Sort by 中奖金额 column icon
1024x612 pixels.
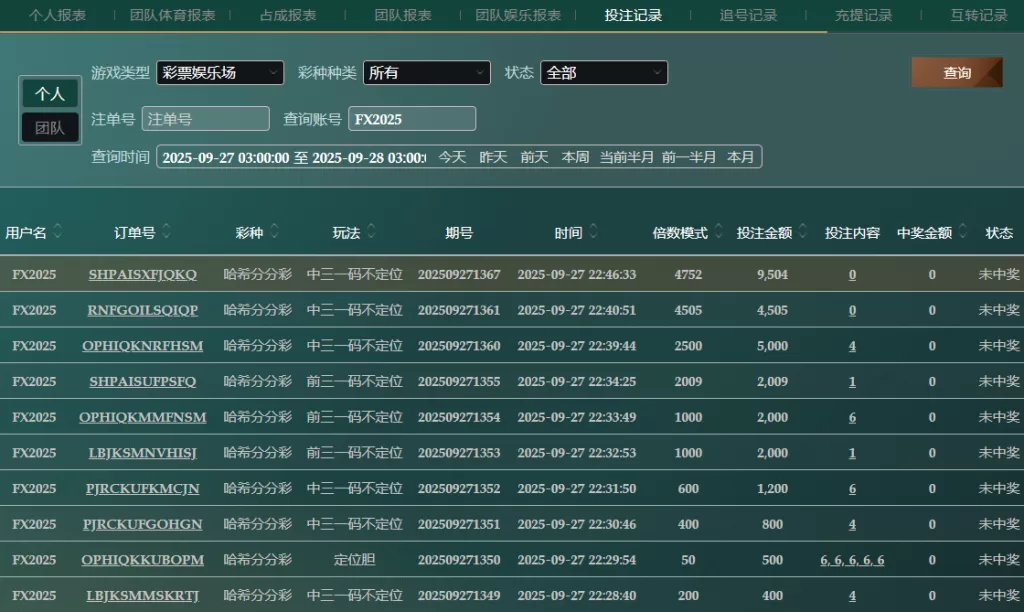click(963, 232)
